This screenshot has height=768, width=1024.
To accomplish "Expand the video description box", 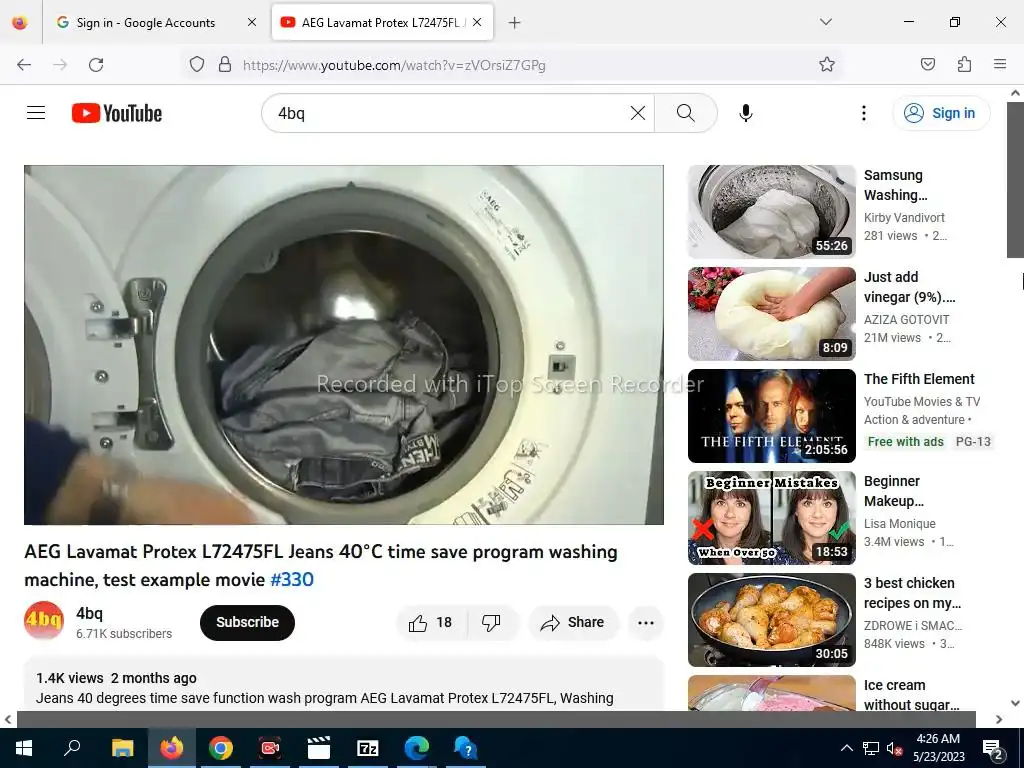I will pyautogui.click(x=344, y=686).
